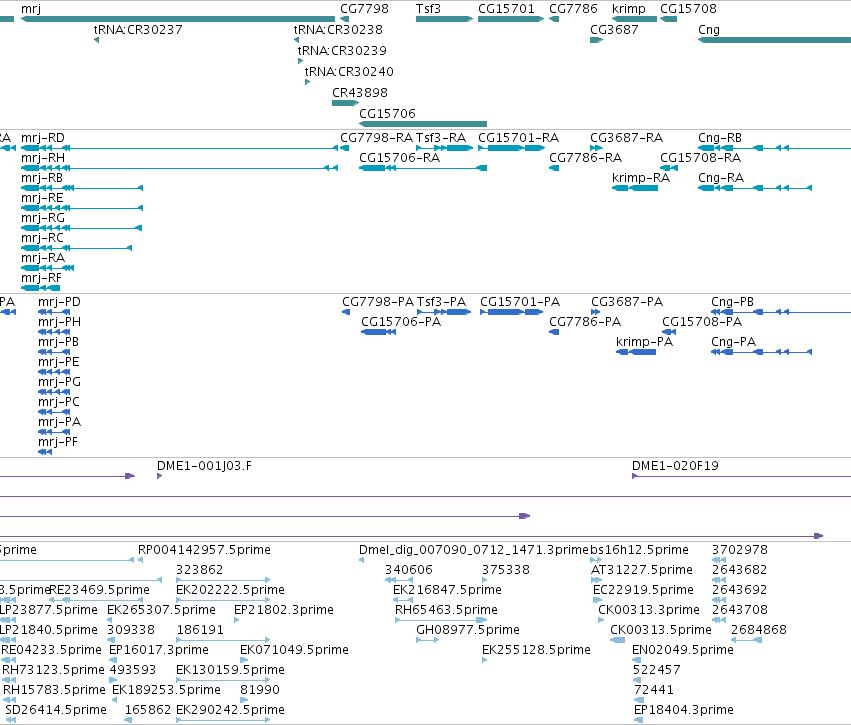Click the CG7786-RA label

pyautogui.click(x=586, y=158)
